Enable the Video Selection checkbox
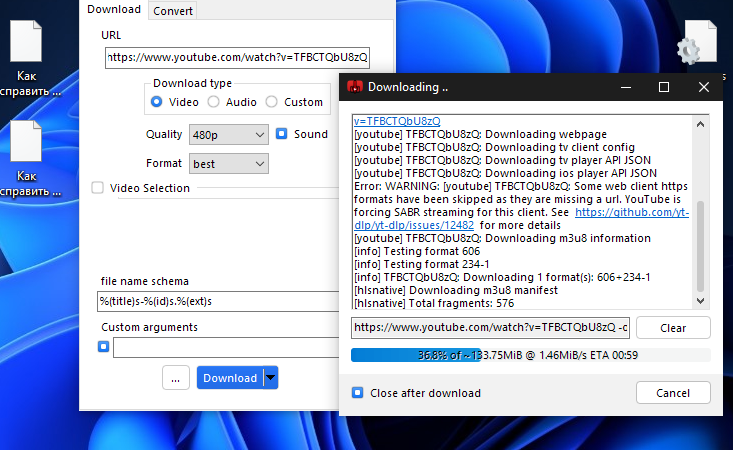Screen dimensions: 733x450 97,188
